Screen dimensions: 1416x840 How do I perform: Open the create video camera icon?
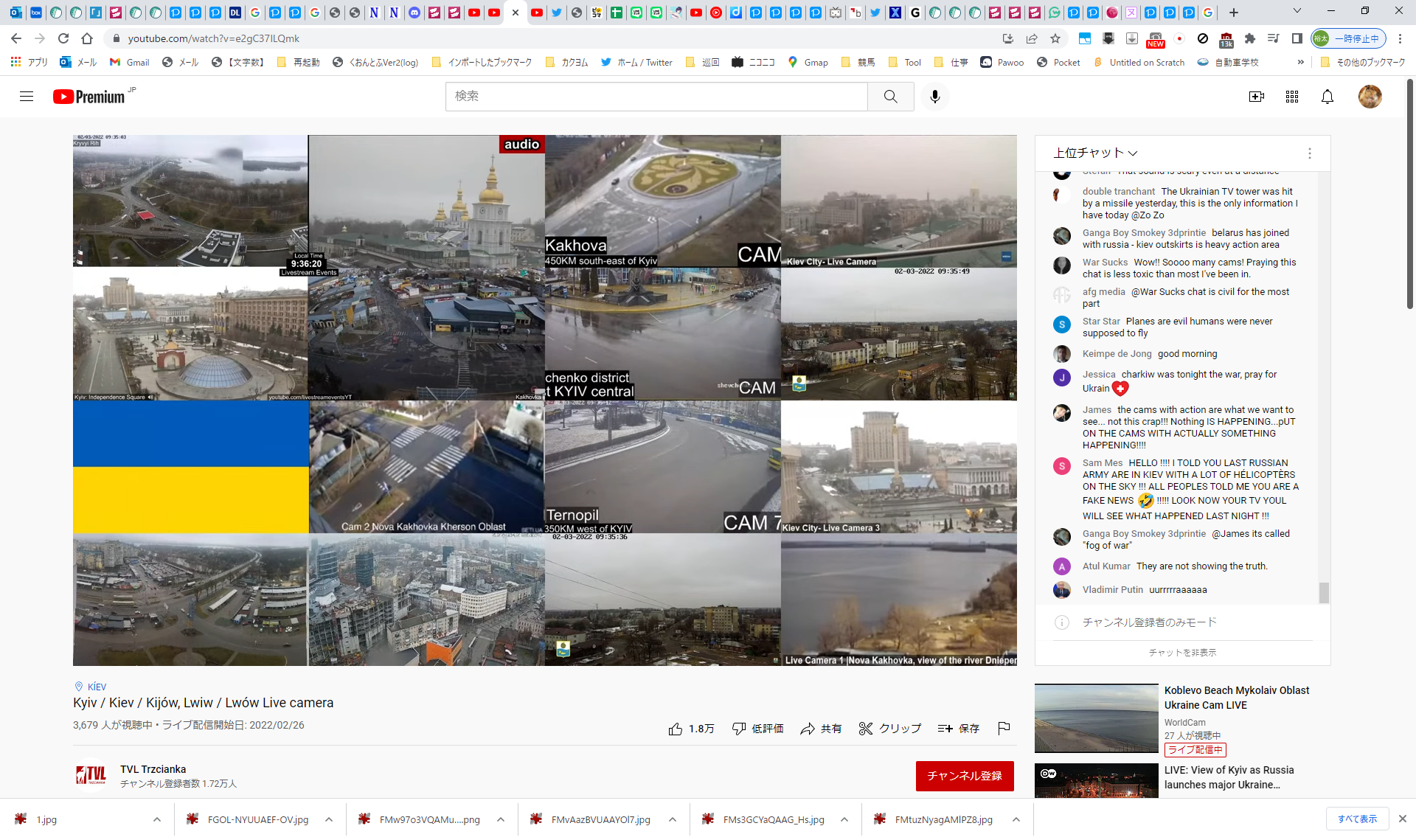tap(1256, 97)
